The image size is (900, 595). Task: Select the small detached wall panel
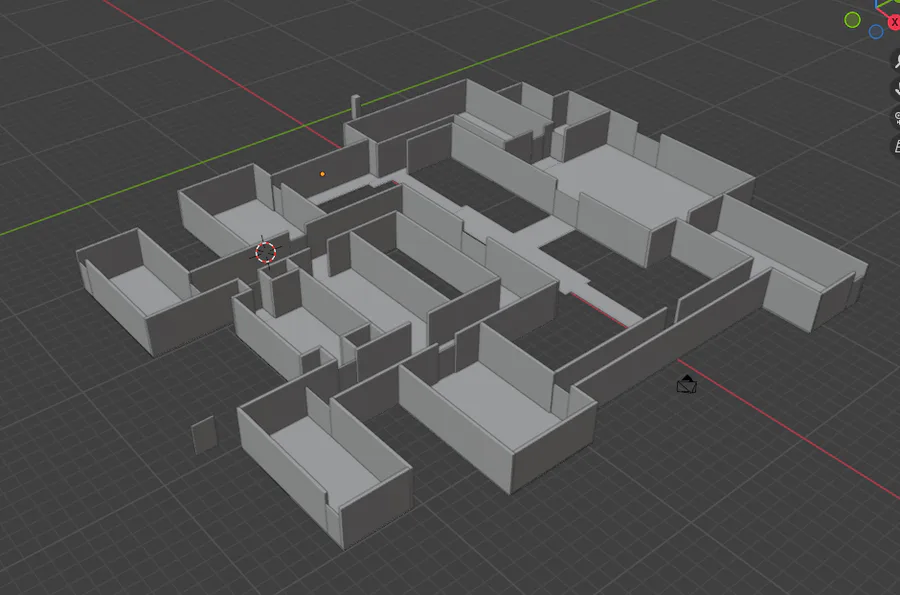click(204, 434)
